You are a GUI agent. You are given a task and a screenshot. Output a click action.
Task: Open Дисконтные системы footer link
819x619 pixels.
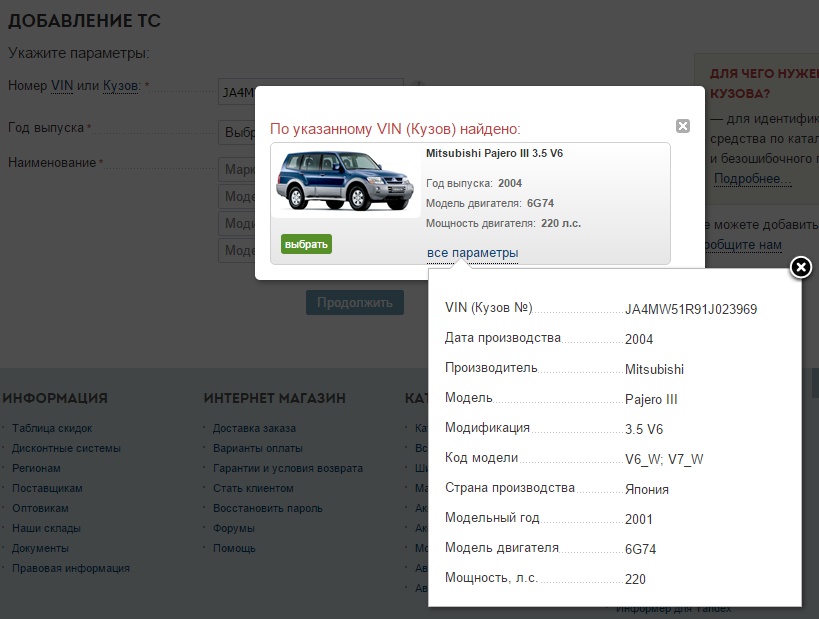tap(66, 448)
